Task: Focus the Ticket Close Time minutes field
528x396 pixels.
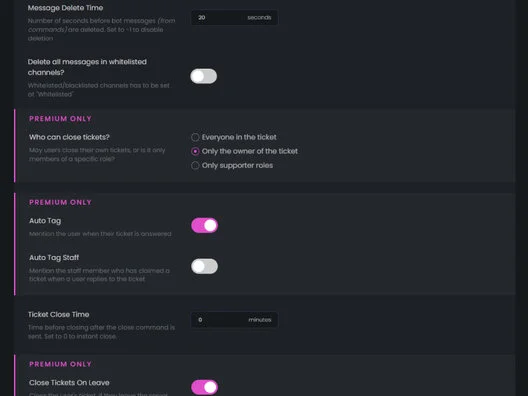Action: click(x=234, y=320)
